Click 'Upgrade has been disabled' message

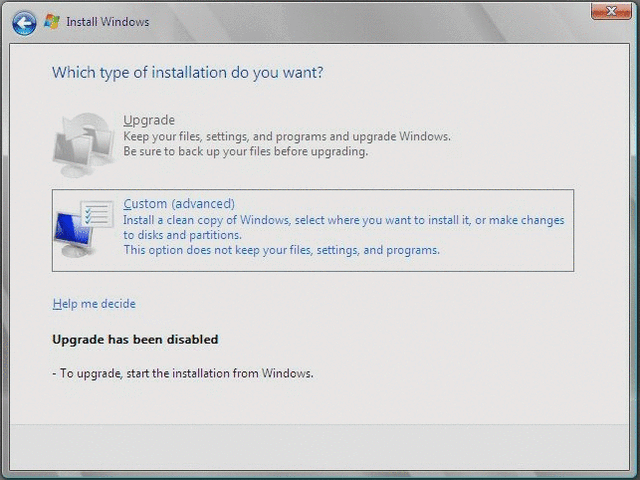135,340
